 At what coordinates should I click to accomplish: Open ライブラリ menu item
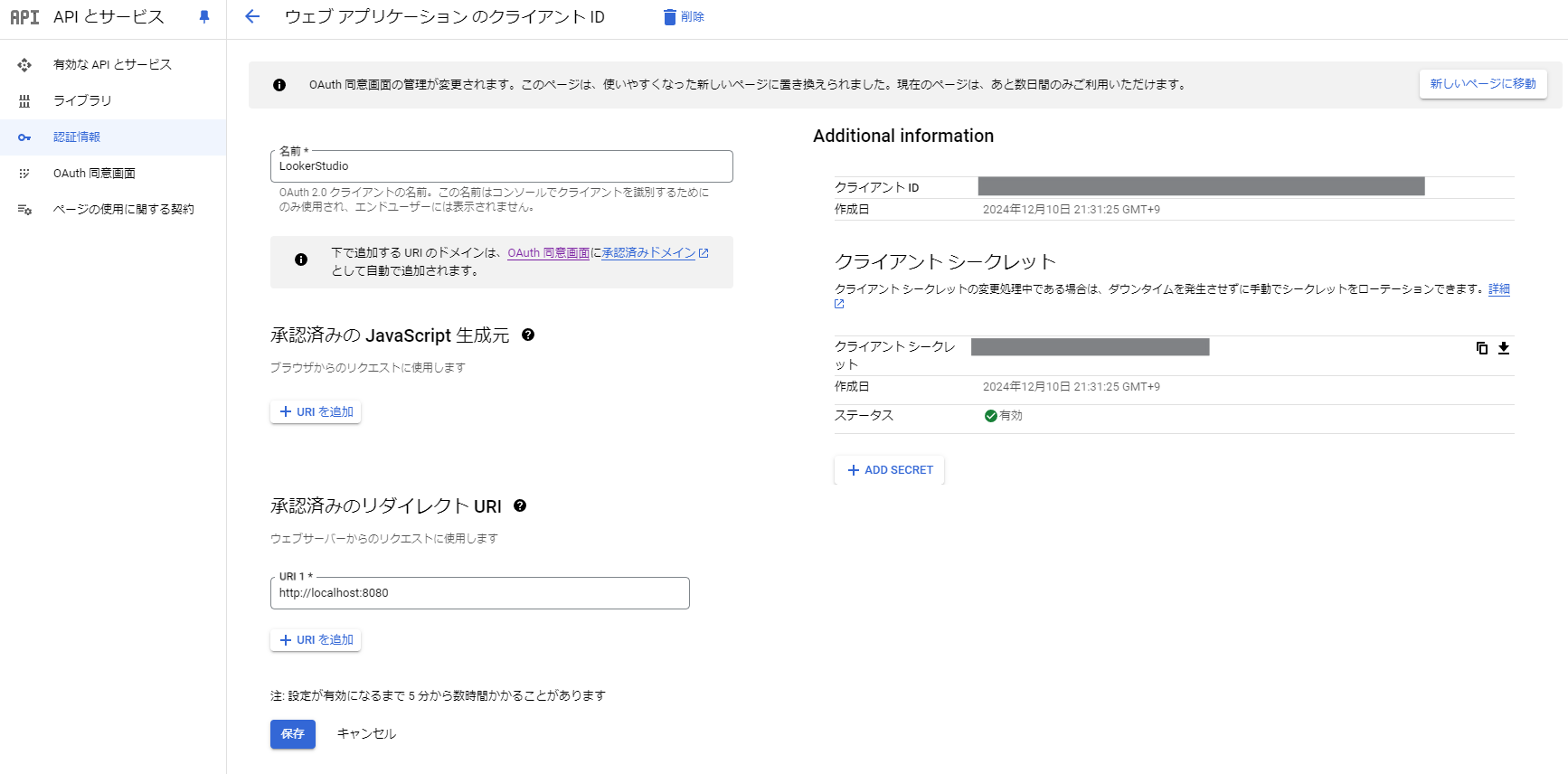point(113,101)
